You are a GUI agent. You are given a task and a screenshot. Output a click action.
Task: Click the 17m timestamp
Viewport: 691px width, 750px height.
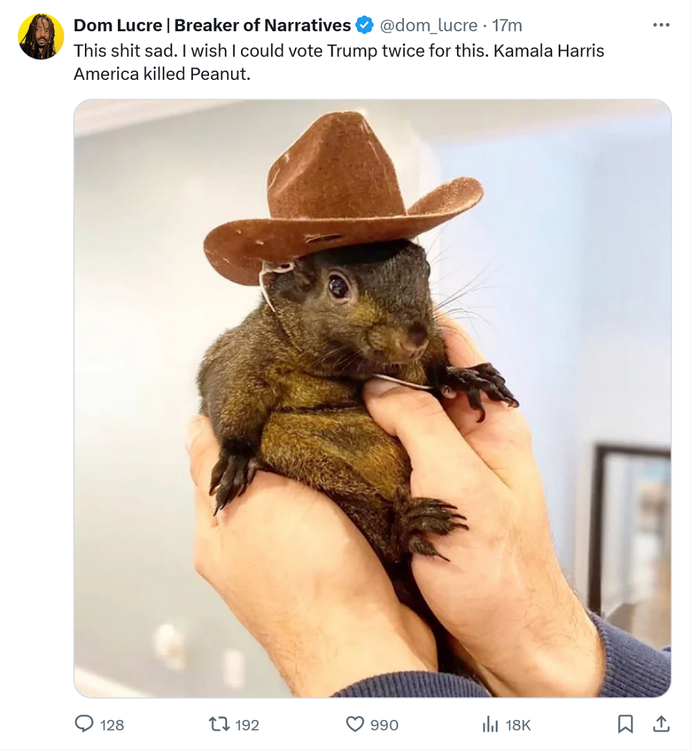(x=507, y=25)
